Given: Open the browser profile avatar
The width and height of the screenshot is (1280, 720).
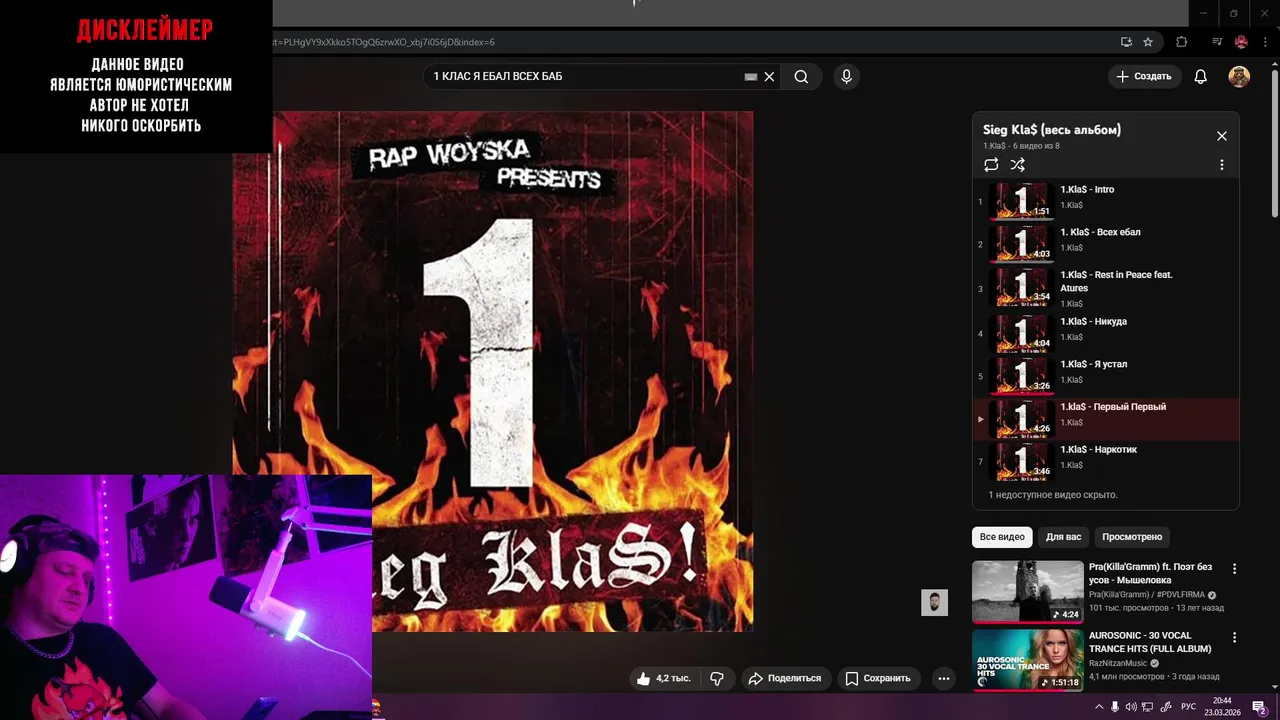Looking at the screenshot, I should click(x=1241, y=42).
